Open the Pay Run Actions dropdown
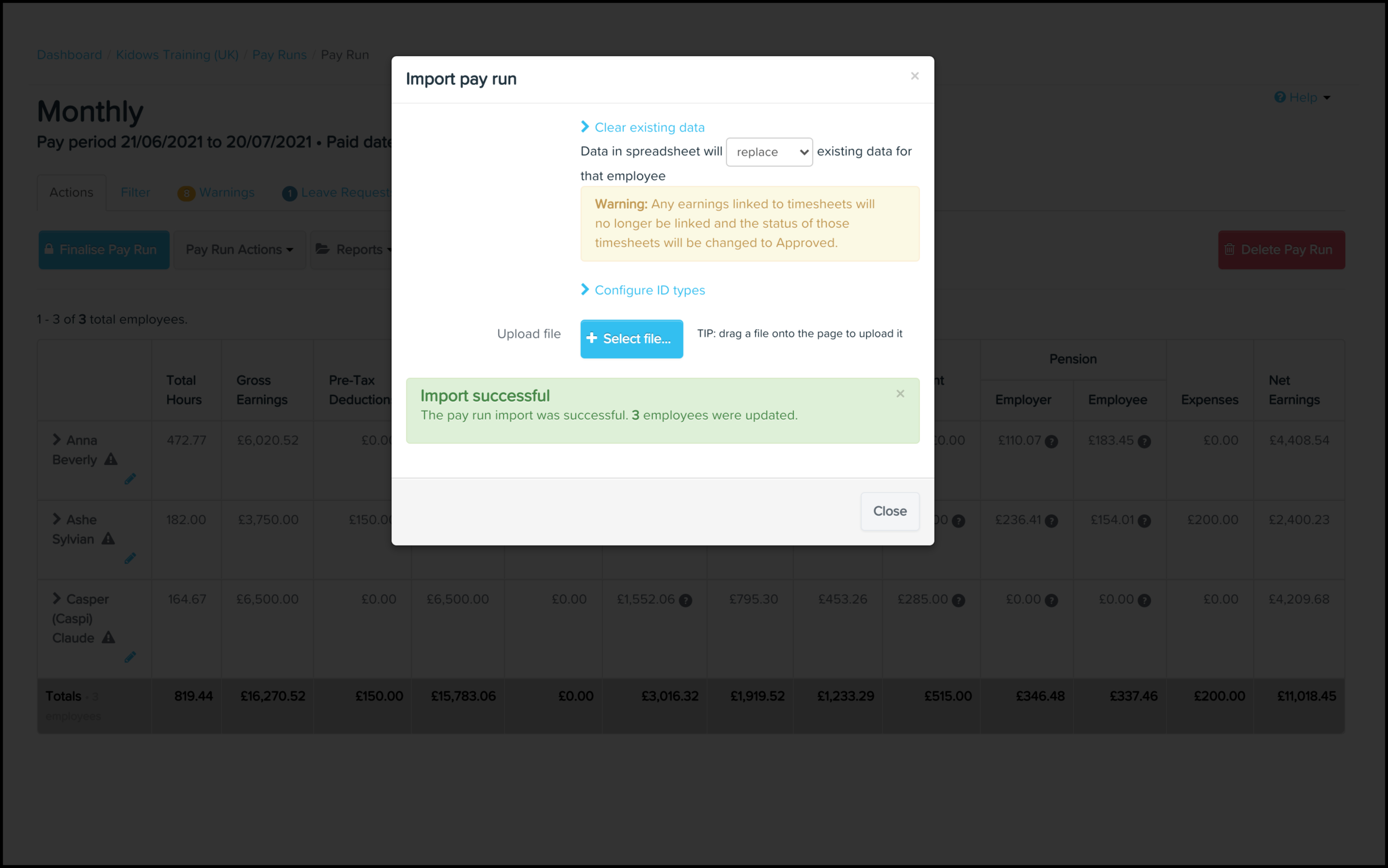The height and width of the screenshot is (868, 1388). [239, 250]
